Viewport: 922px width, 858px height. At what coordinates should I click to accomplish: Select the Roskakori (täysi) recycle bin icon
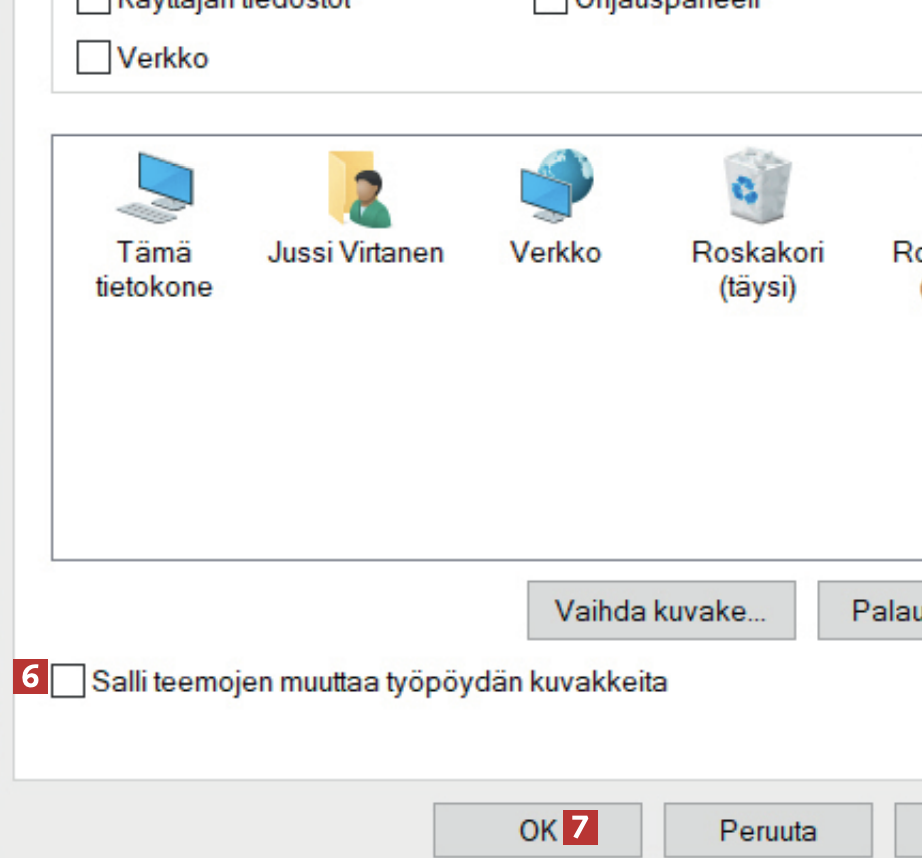pyautogui.click(x=757, y=185)
